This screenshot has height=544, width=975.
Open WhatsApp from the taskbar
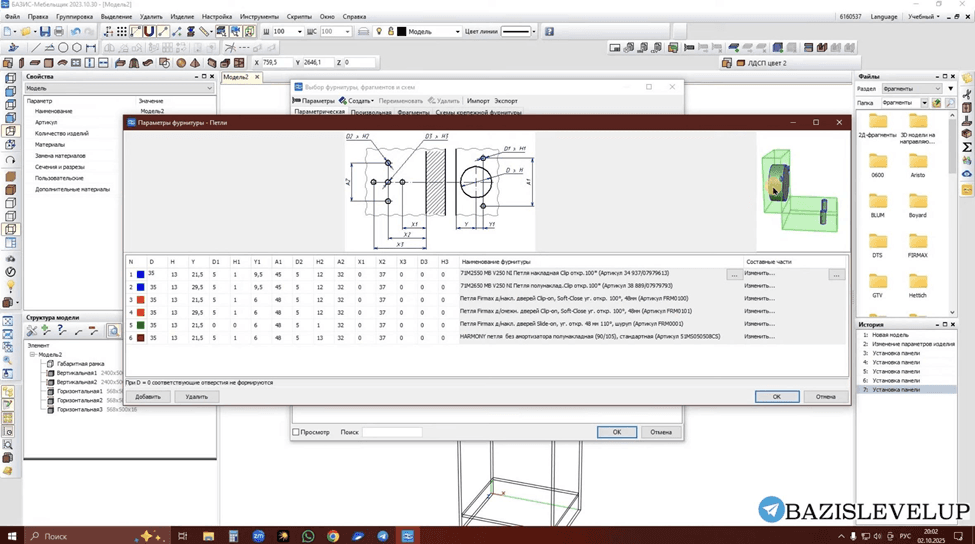coord(308,536)
